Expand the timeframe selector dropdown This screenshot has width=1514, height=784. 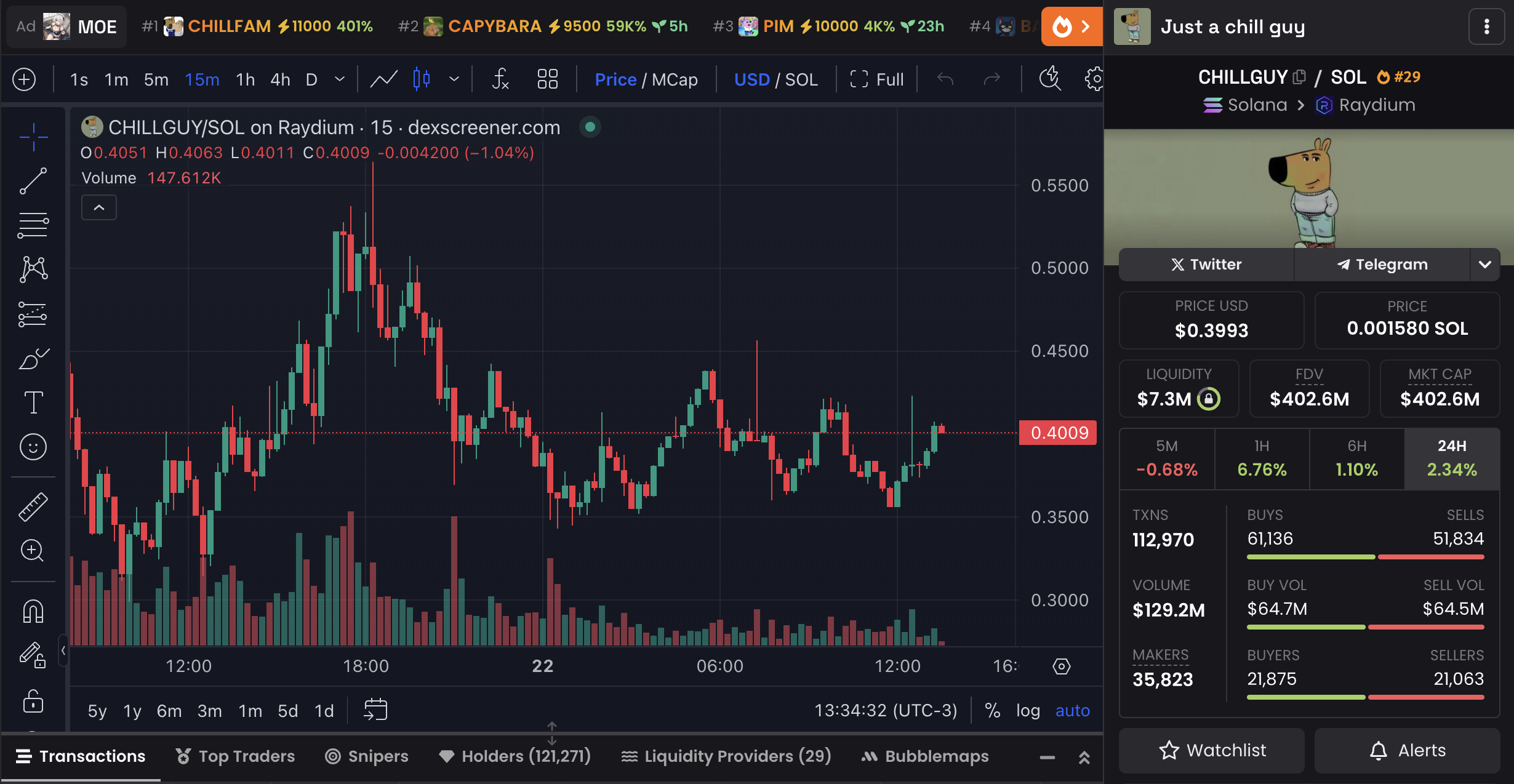coord(339,79)
